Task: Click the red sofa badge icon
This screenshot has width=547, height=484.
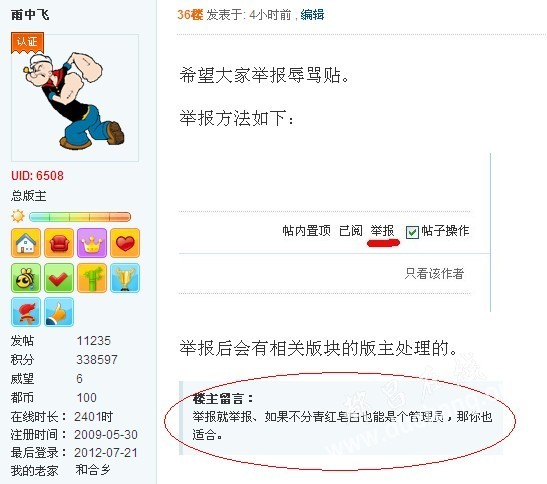Action: click(x=59, y=243)
